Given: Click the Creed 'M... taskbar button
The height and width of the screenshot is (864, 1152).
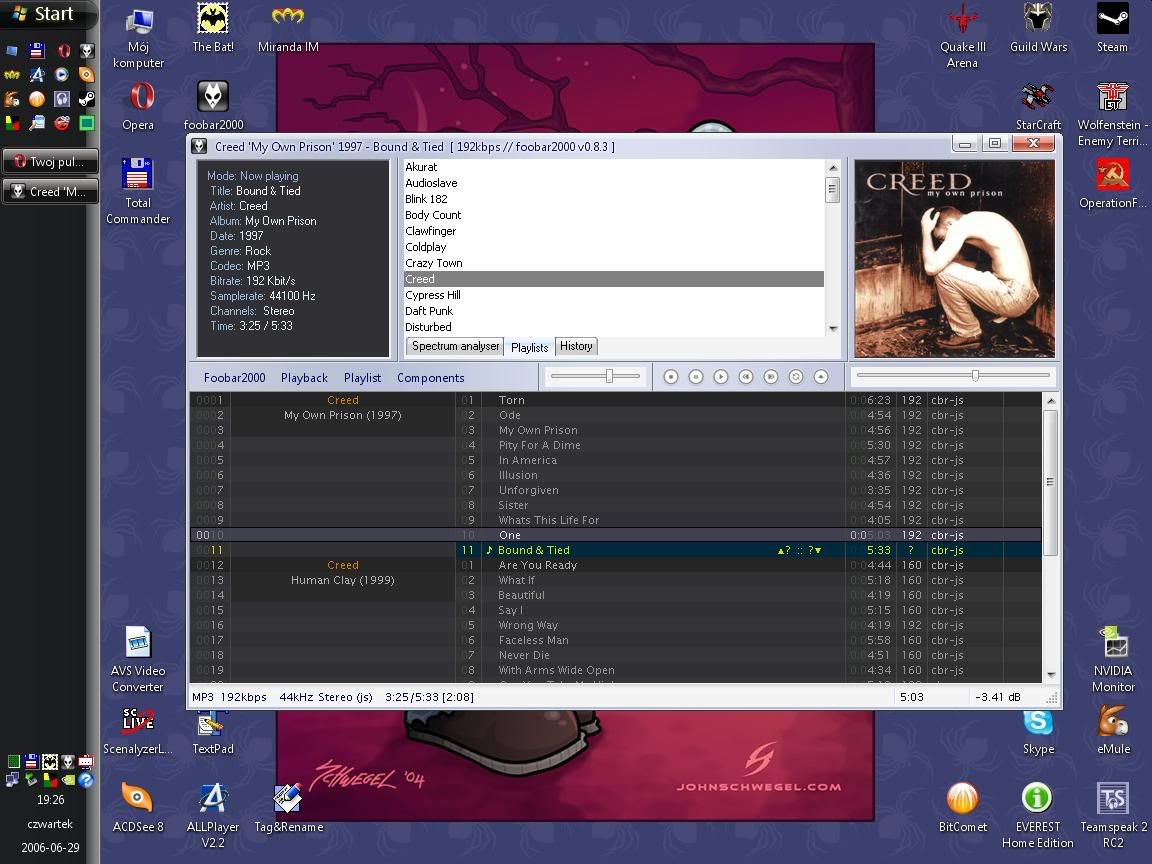Looking at the screenshot, I should pos(50,192).
